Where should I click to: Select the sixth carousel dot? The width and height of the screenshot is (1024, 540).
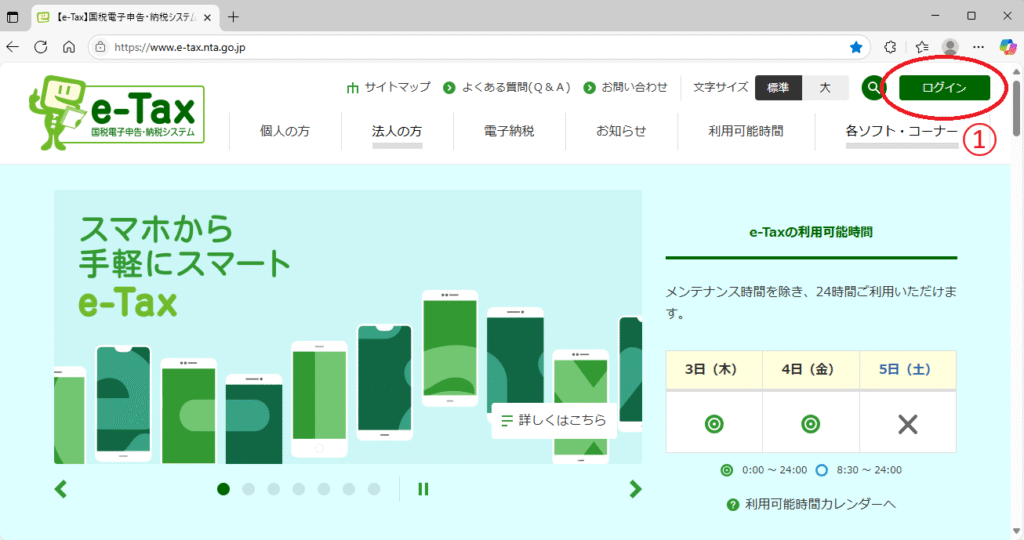pos(349,489)
